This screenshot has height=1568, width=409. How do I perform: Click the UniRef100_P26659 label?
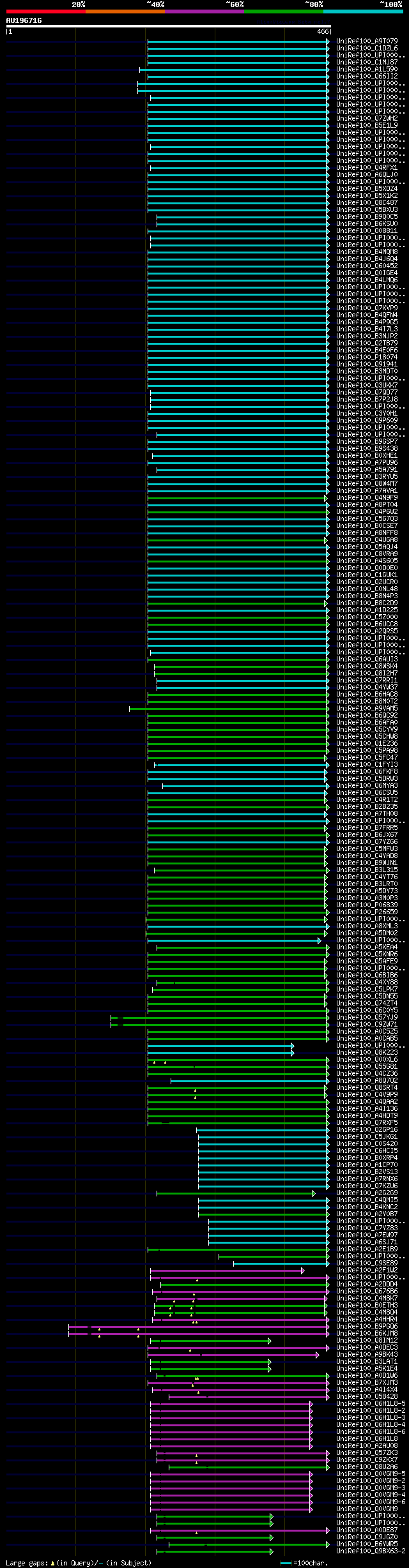(x=367, y=912)
